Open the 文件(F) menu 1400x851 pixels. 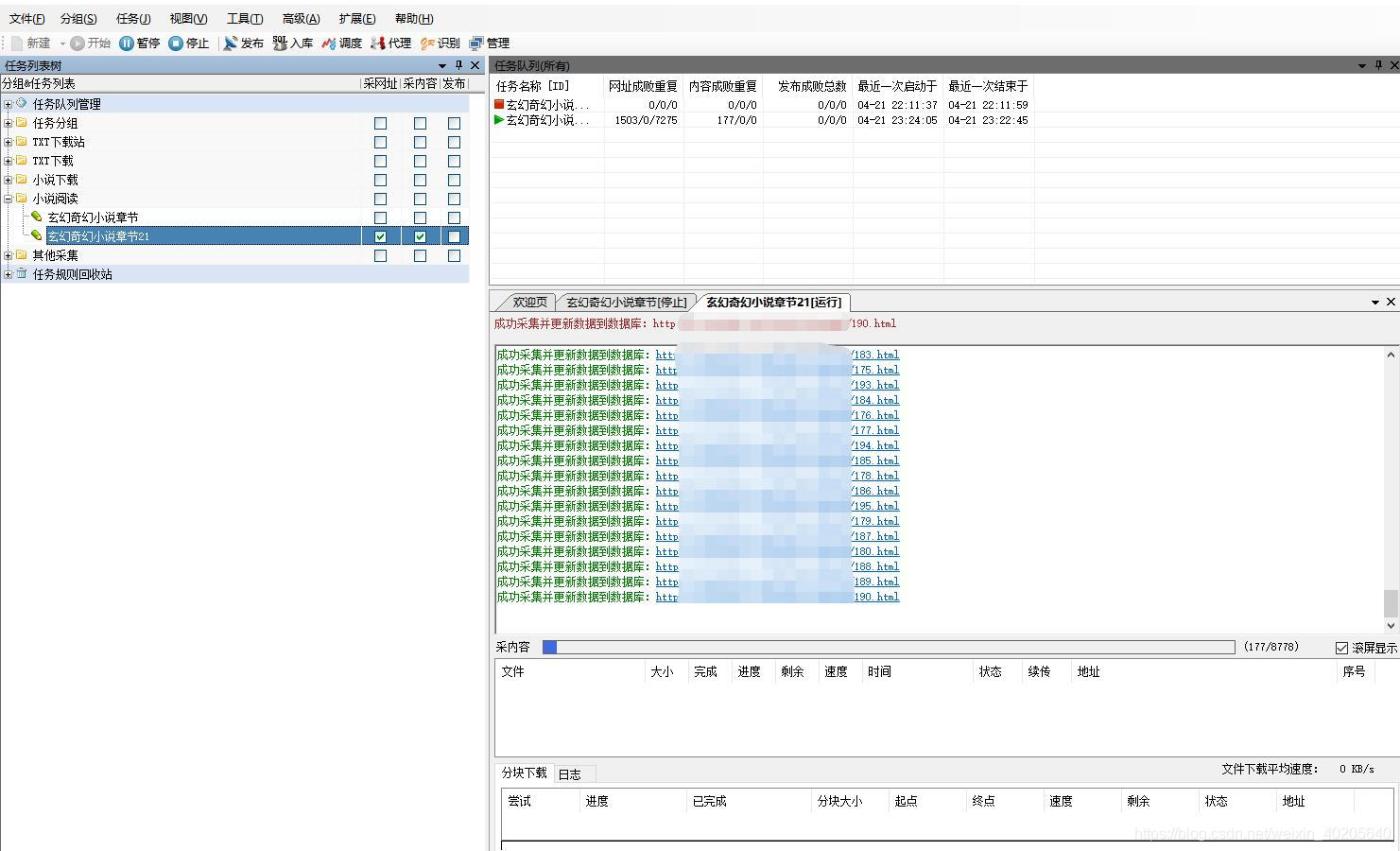[x=26, y=19]
